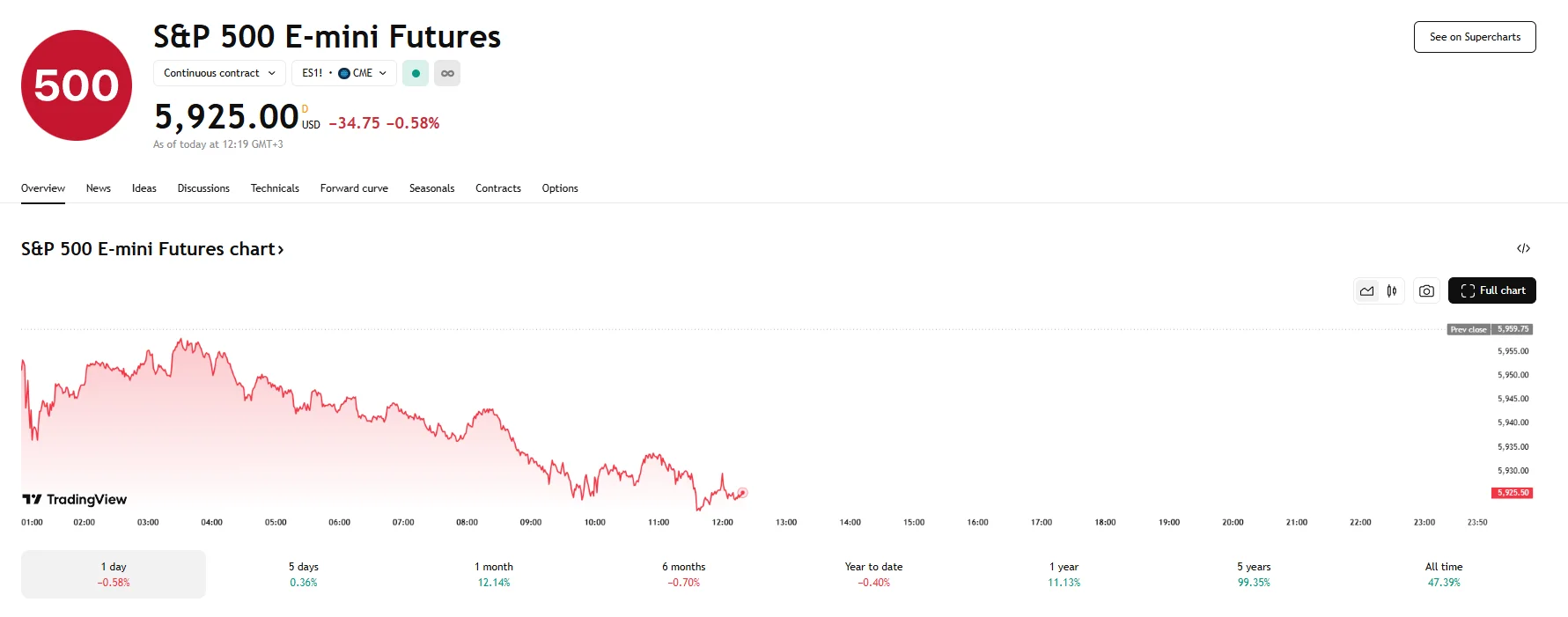Expand the ES1! CME symbol dropdown

[343, 73]
